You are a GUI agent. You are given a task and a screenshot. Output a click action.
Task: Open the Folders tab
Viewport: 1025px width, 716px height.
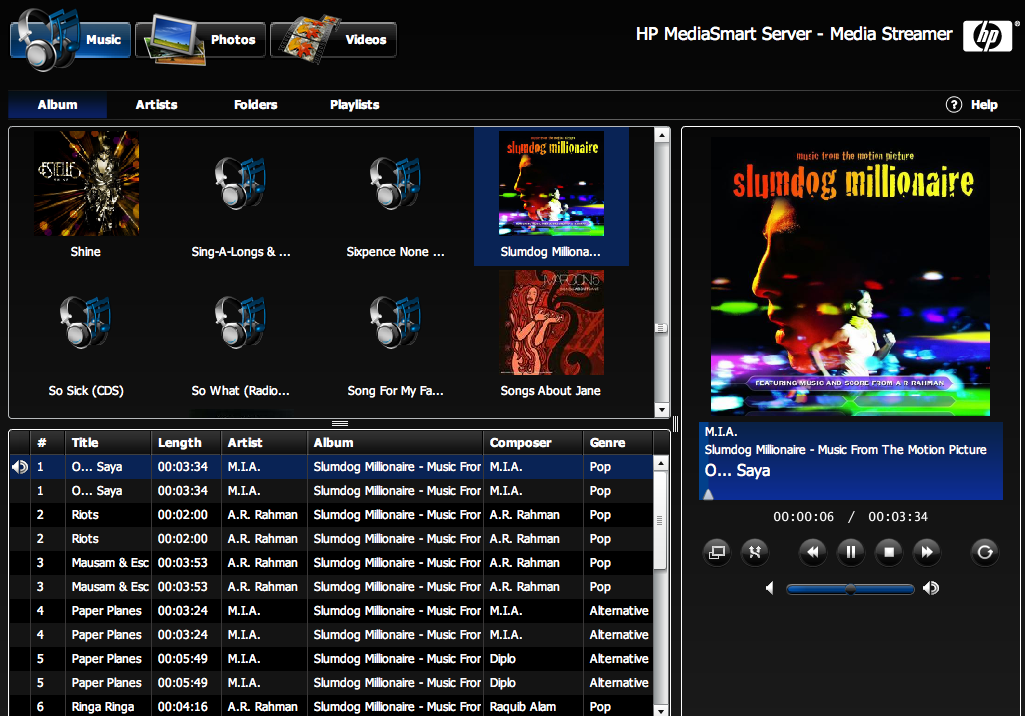(x=256, y=105)
